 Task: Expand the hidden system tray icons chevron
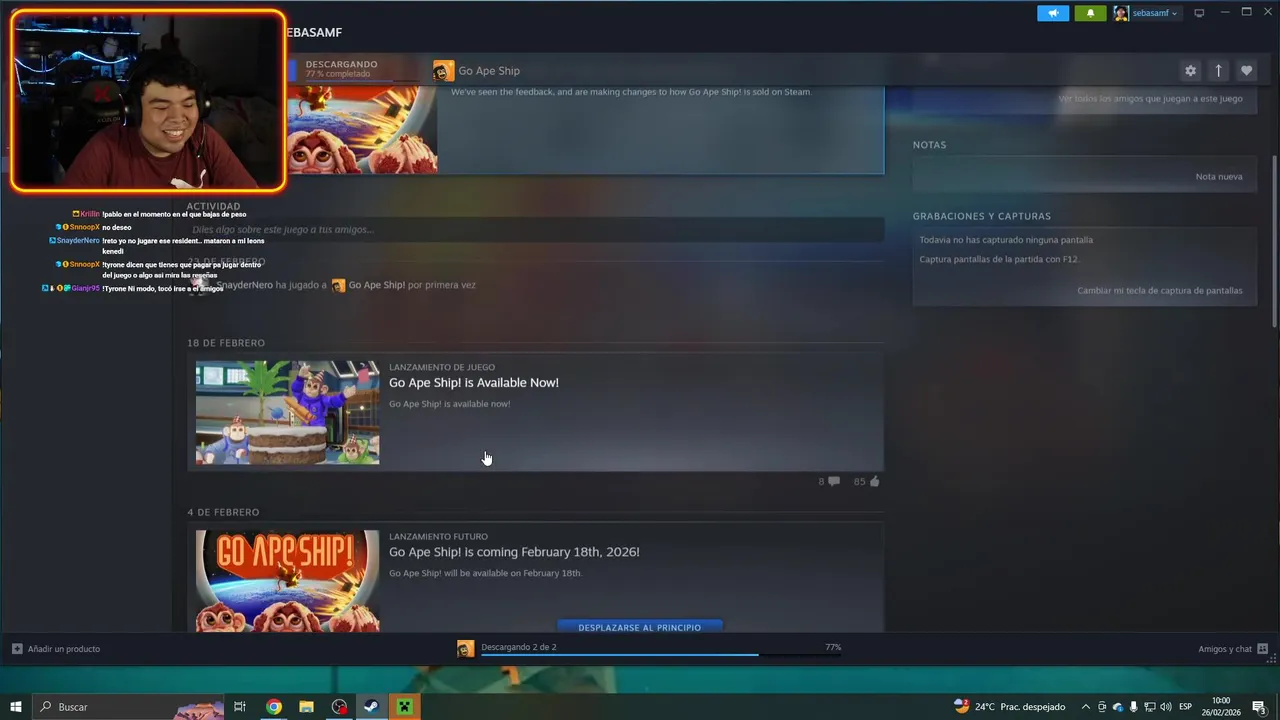tap(1086, 707)
